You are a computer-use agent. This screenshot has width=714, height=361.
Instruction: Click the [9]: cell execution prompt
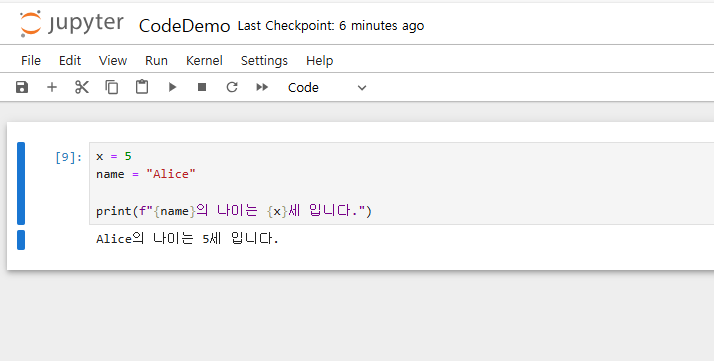point(69,157)
